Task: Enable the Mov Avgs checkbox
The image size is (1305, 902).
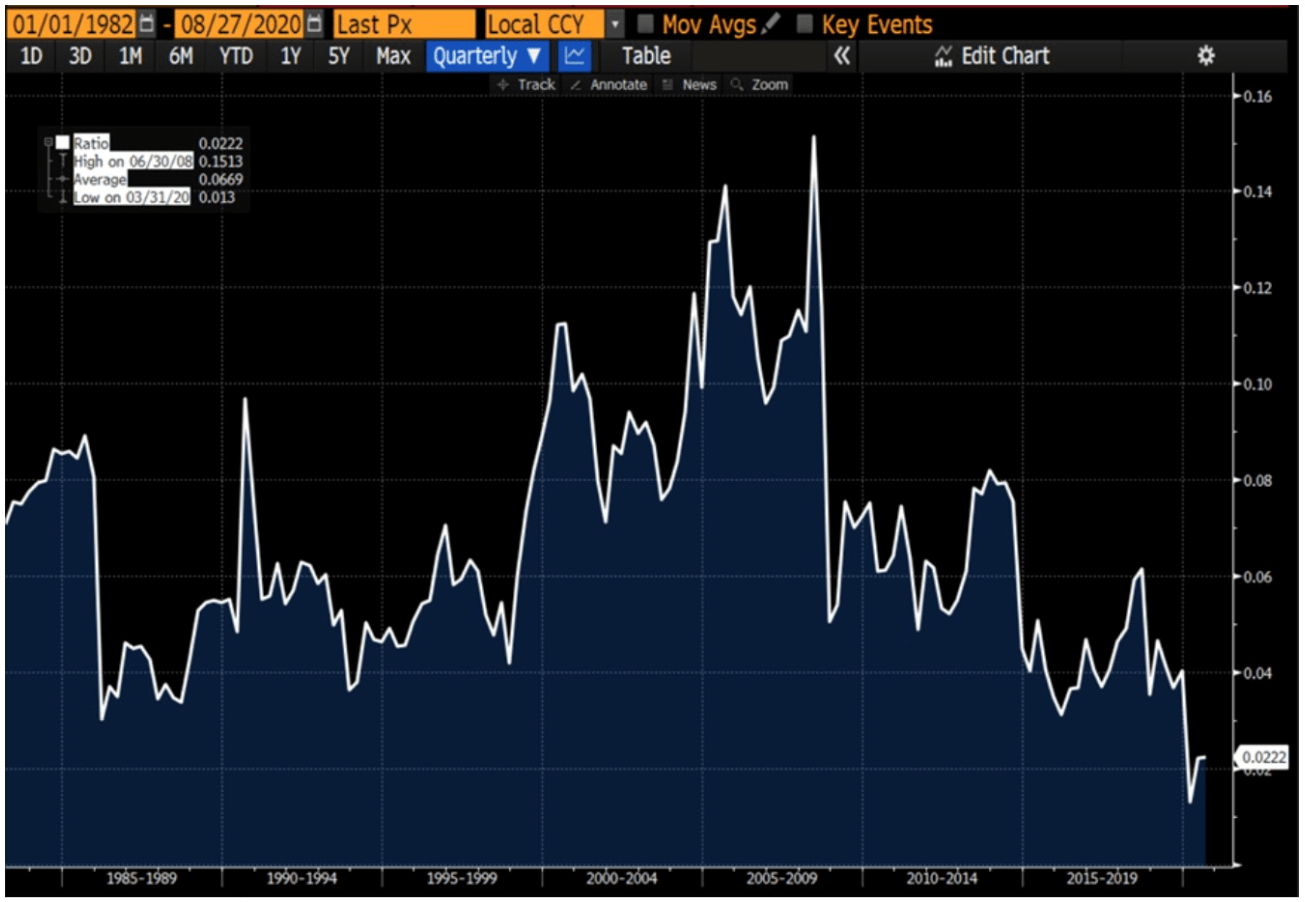Action: click(646, 23)
